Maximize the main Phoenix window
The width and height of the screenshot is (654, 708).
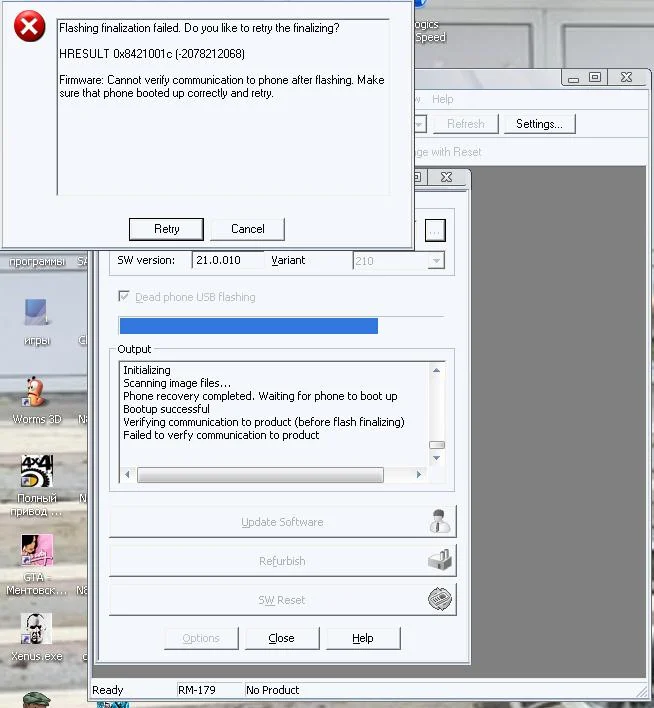tap(595, 77)
